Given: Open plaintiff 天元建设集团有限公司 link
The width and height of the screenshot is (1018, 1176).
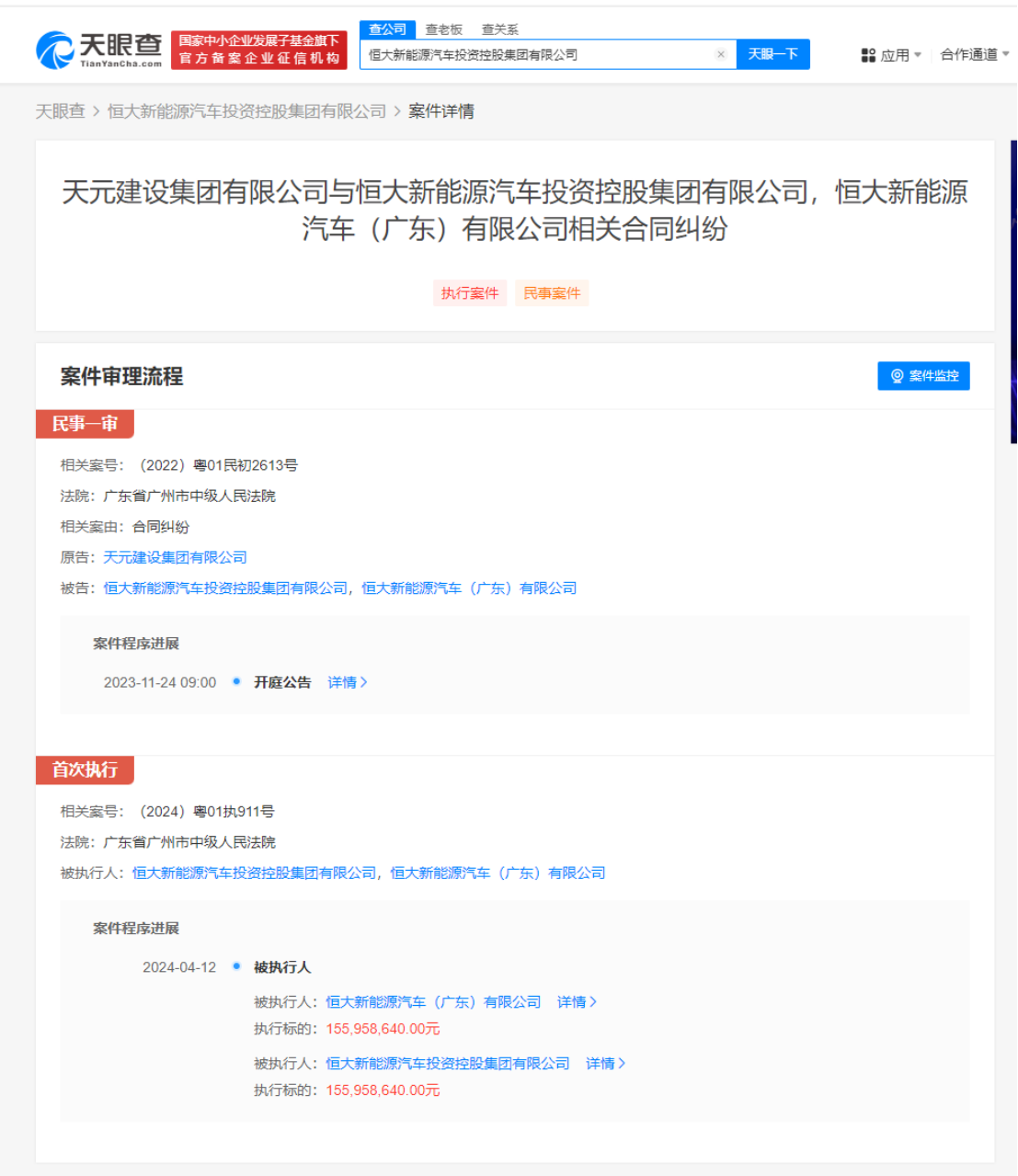Looking at the screenshot, I should click(175, 557).
